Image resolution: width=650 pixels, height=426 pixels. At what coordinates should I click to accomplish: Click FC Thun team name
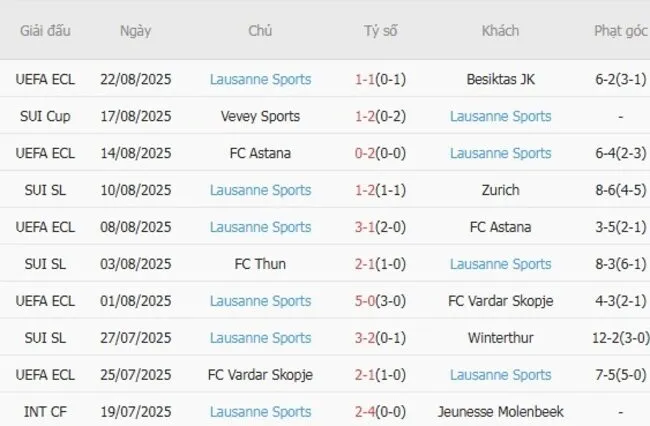[260, 264]
